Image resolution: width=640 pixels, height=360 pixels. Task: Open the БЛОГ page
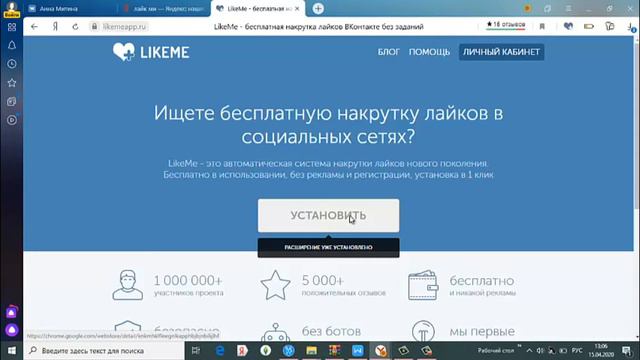[x=388, y=52]
